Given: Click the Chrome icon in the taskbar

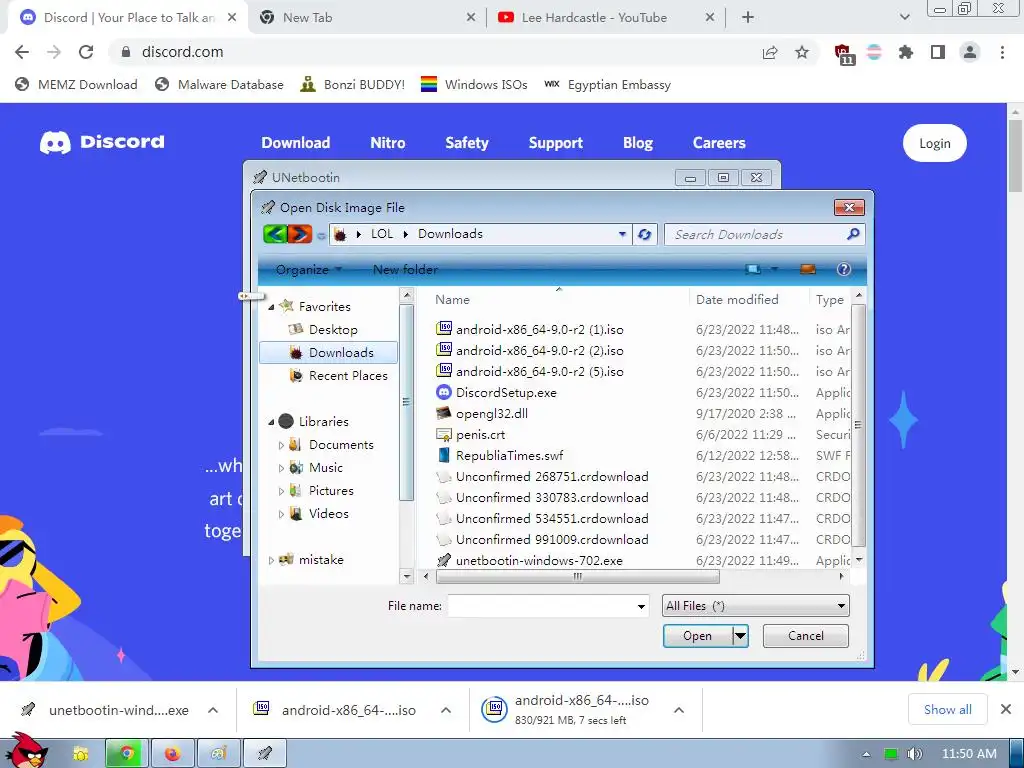Looking at the screenshot, I should (127, 754).
